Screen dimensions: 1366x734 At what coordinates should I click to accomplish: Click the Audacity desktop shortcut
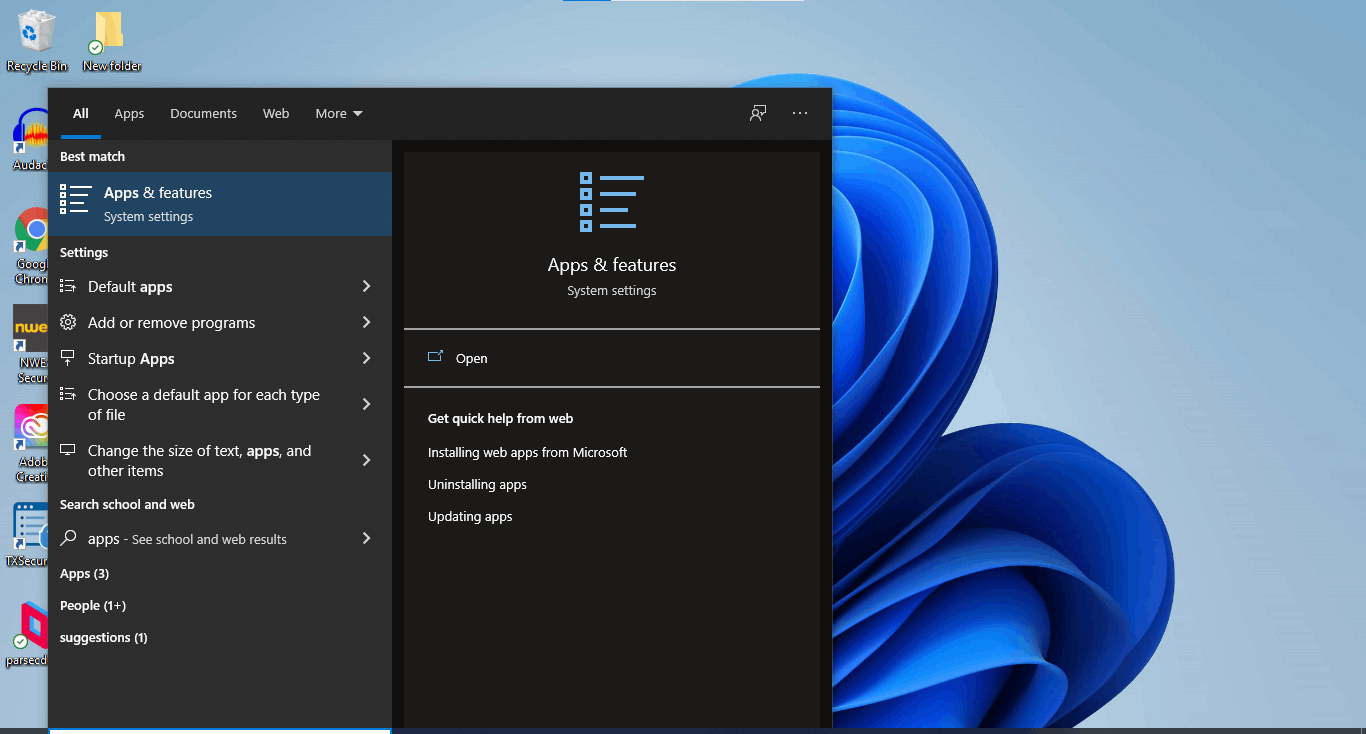[30, 140]
